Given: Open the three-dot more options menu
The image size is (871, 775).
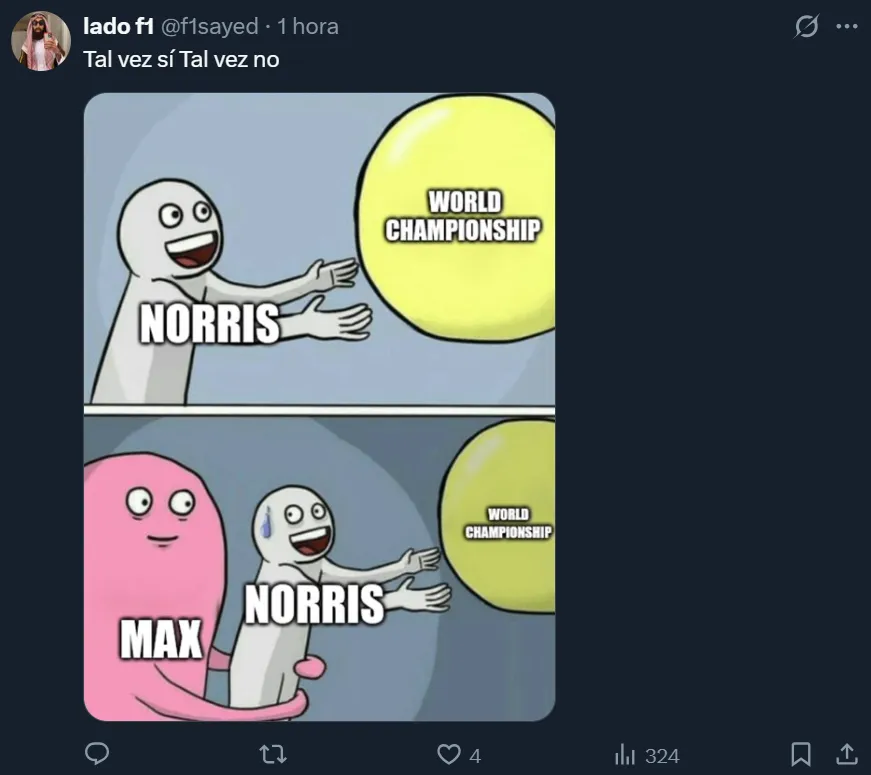Looking at the screenshot, I should [847, 26].
